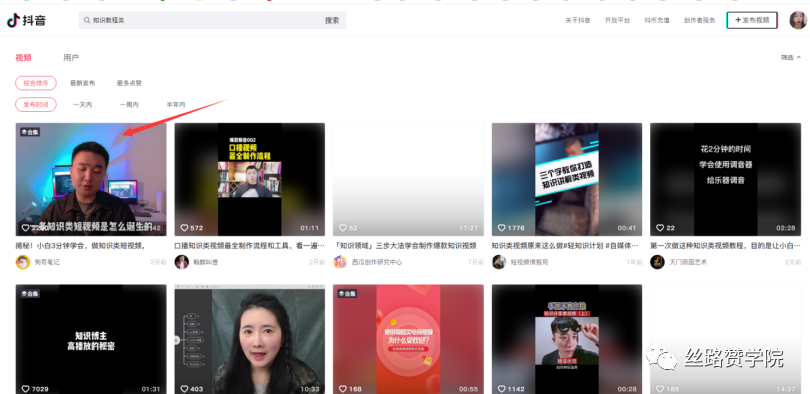
Task: Switch to the 用户 tab
Action: [x=71, y=57]
